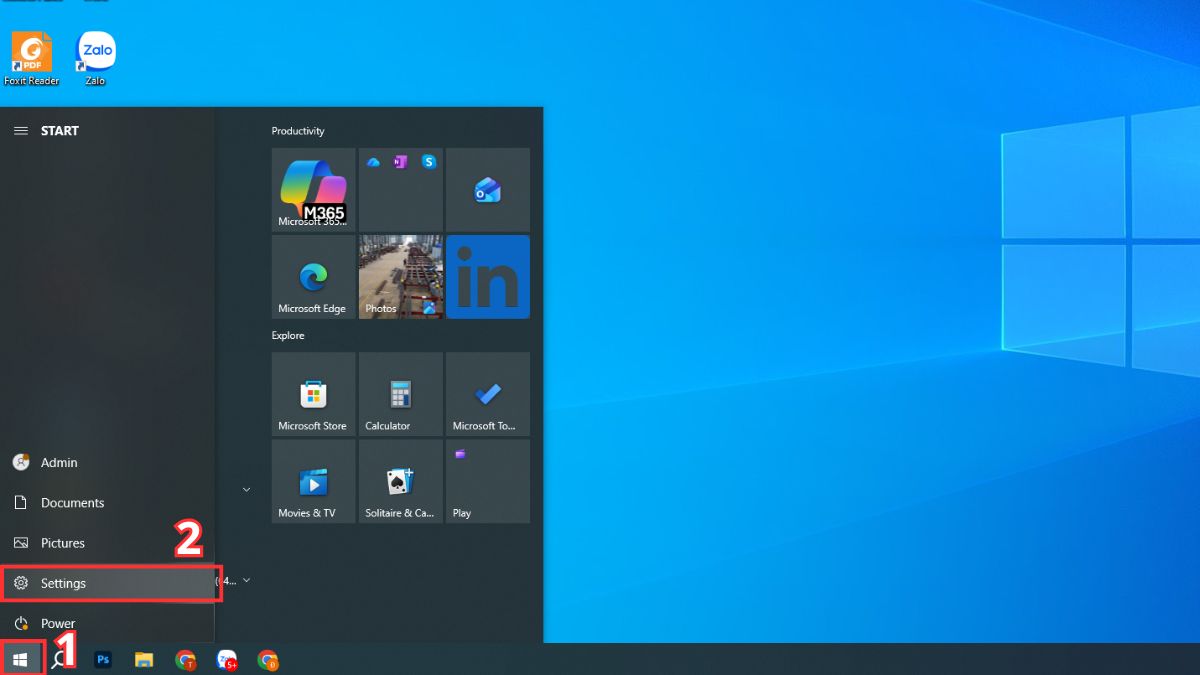1200x675 pixels.
Task: Launch the Microsoft Edge tile
Action: pos(314,277)
